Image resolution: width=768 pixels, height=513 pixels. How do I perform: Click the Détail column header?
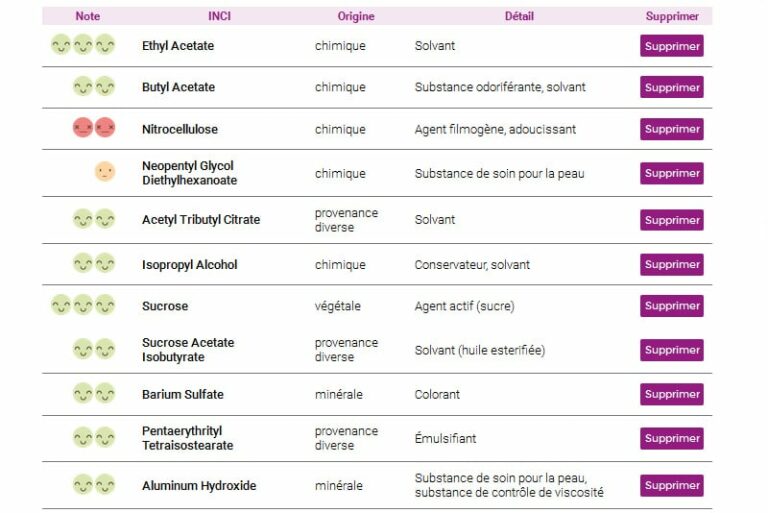pos(519,16)
